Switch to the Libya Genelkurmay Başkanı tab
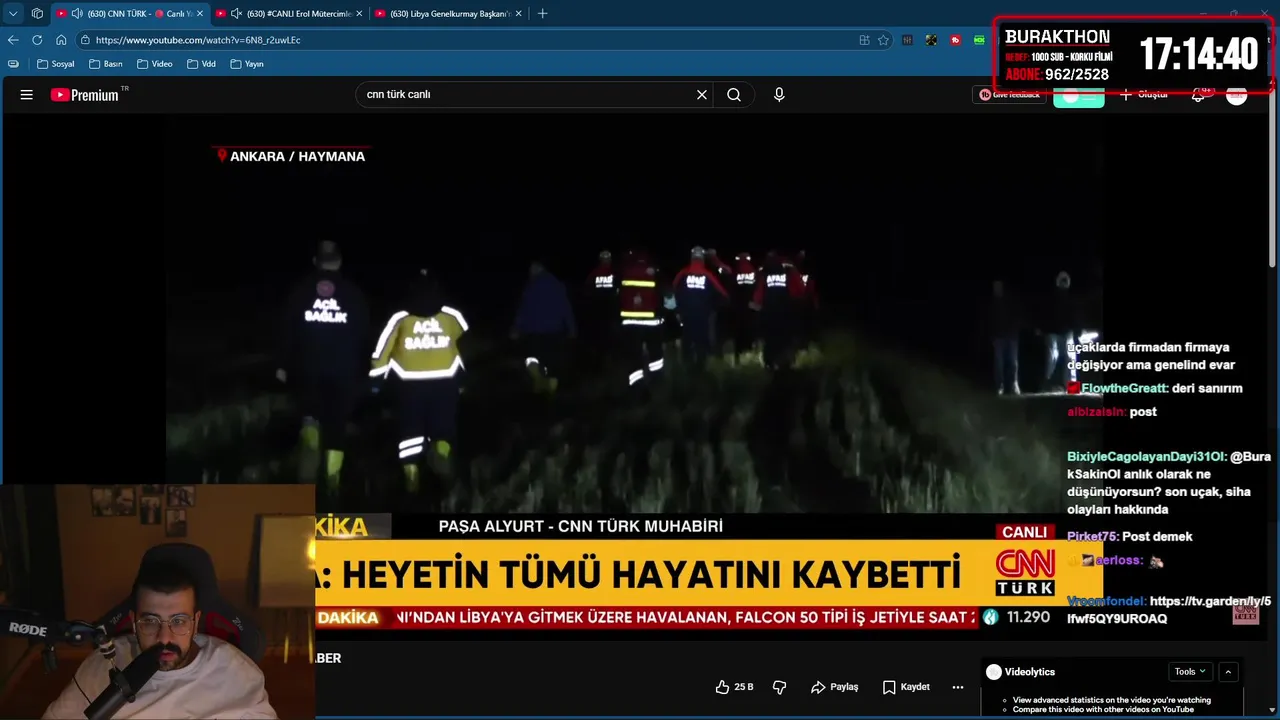The width and height of the screenshot is (1280, 720). click(x=450, y=13)
